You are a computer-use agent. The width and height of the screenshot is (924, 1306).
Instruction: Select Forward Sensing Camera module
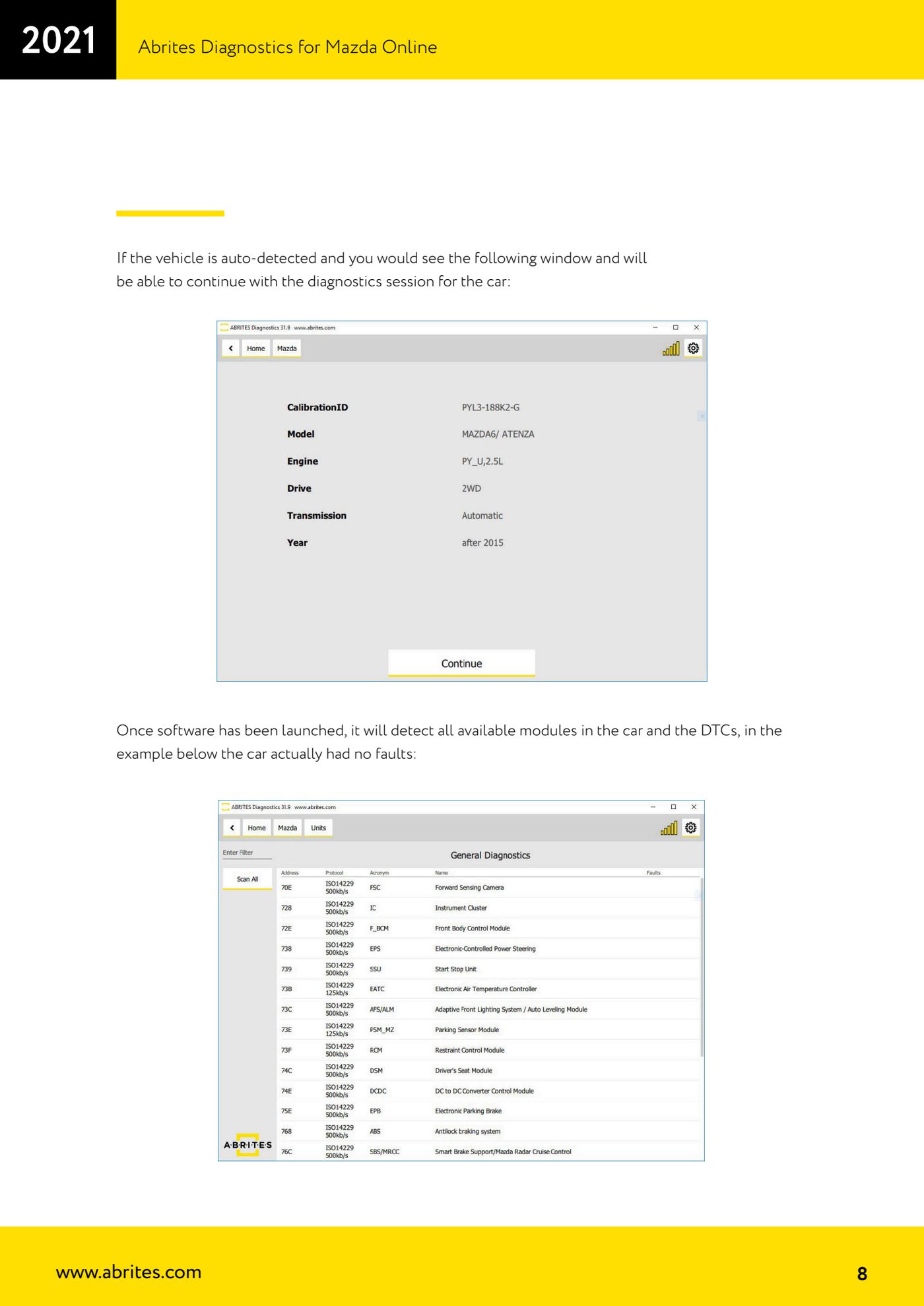pyautogui.click(x=488, y=888)
